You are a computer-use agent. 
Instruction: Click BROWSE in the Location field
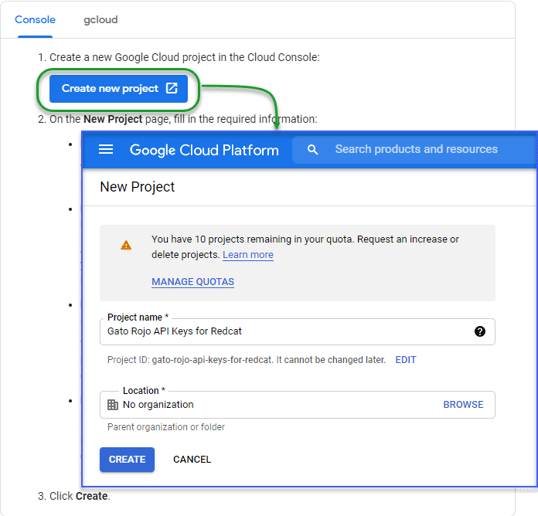[463, 404]
